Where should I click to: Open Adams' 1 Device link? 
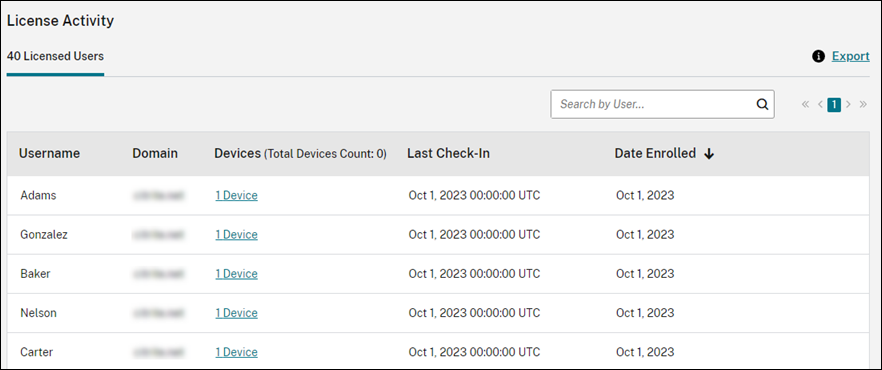236,196
